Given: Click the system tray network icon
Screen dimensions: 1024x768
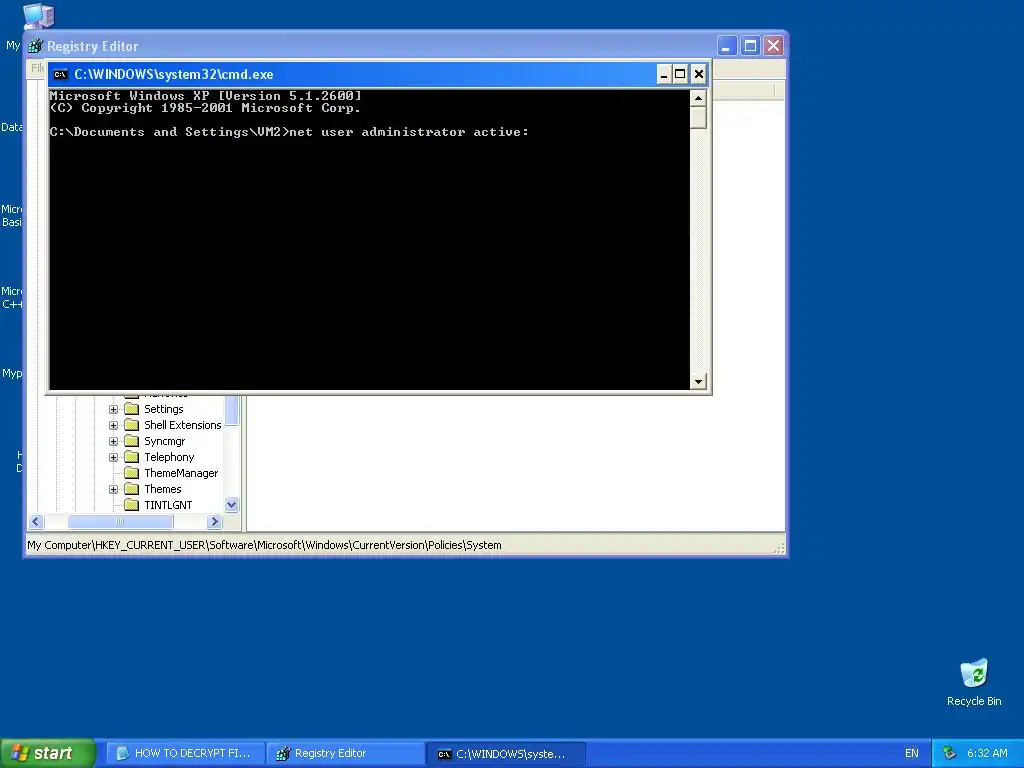Looking at the screenshot, I should pyautogui.click(x=950, y=754).
